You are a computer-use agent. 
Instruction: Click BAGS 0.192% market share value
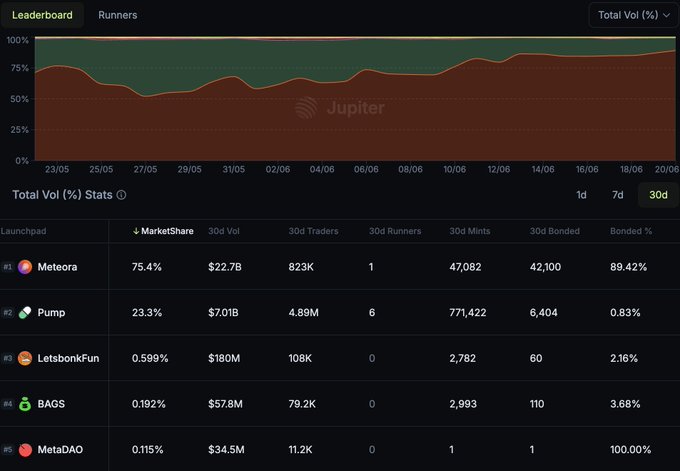click(149, 404)
